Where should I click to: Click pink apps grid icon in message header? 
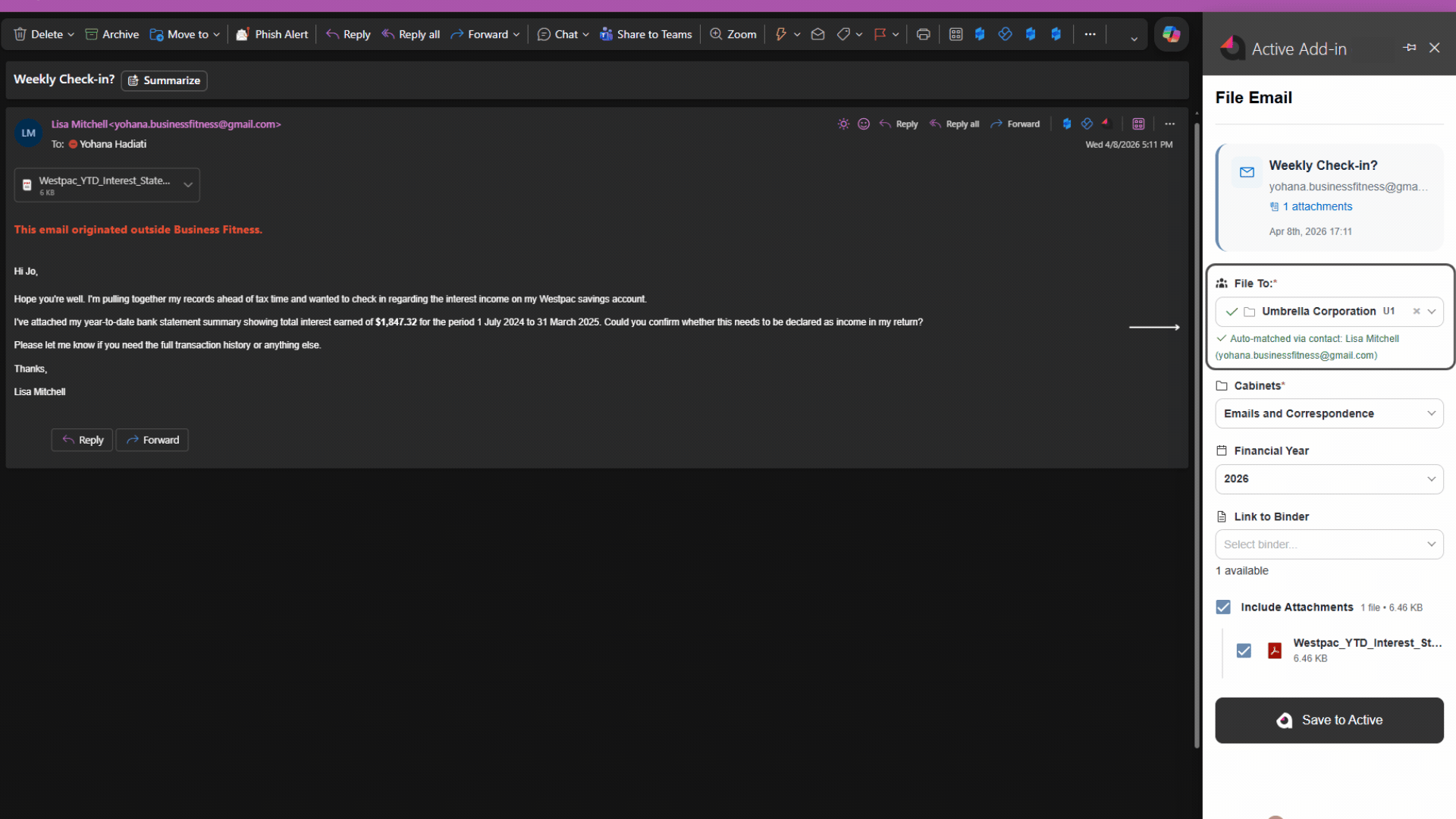coord(1138,124)
